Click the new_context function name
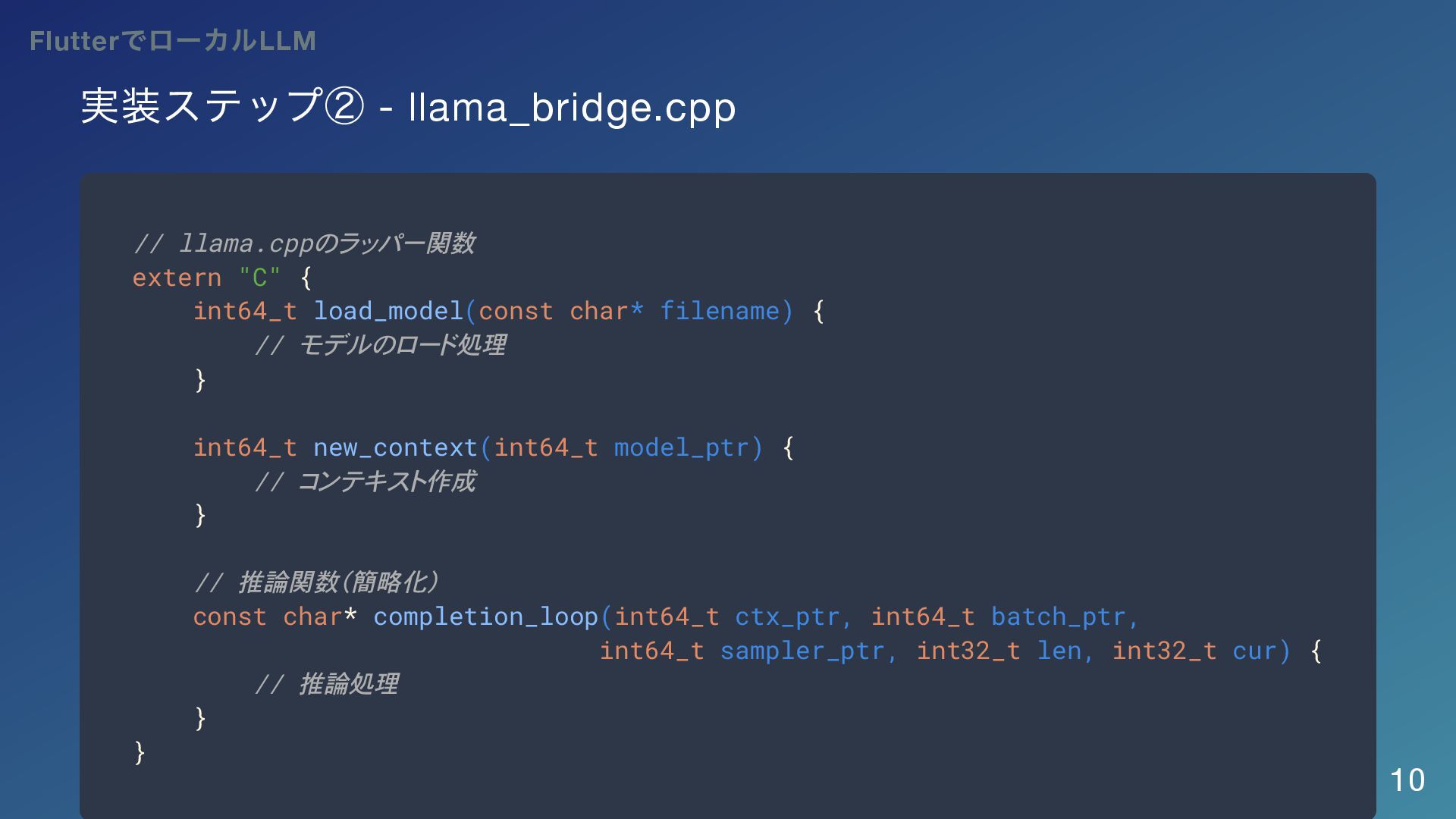 click(395, 447)
